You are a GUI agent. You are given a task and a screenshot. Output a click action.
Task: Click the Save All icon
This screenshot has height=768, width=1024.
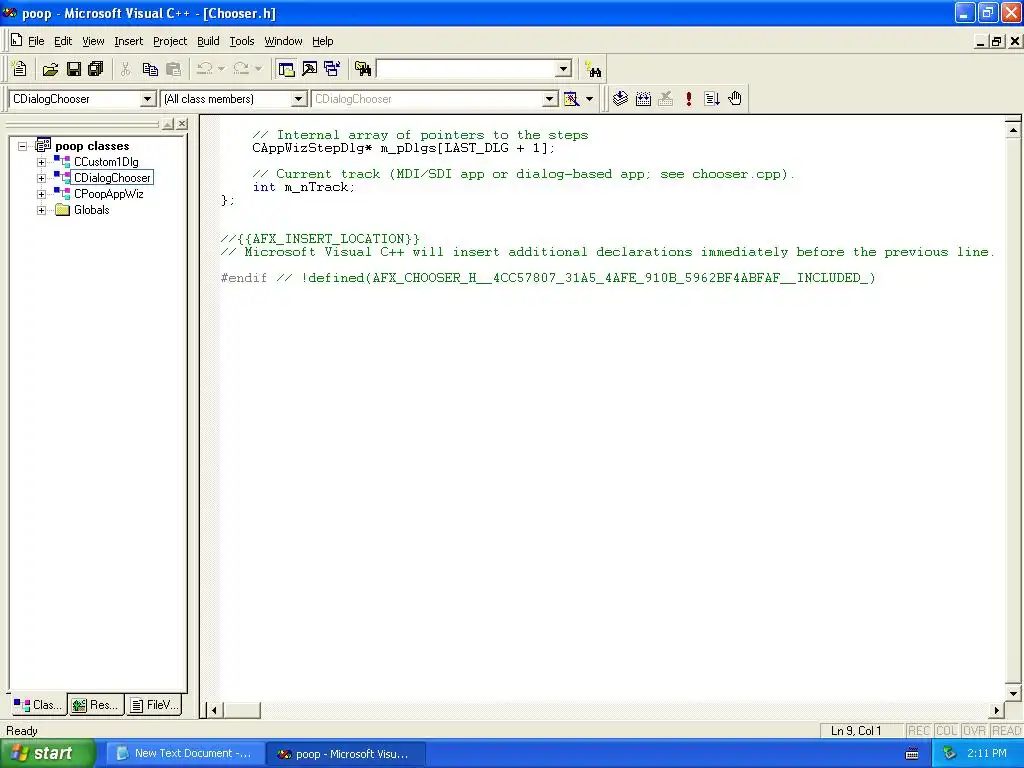tap(95, 69)
